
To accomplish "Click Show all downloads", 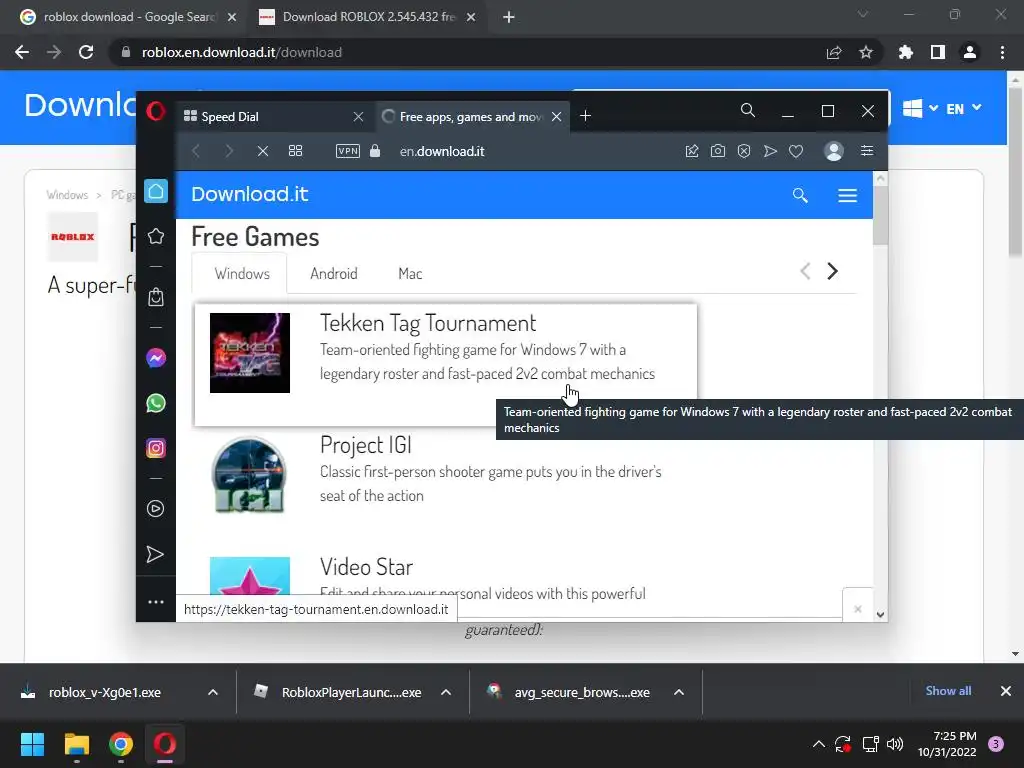I will [x=948, y=691].
